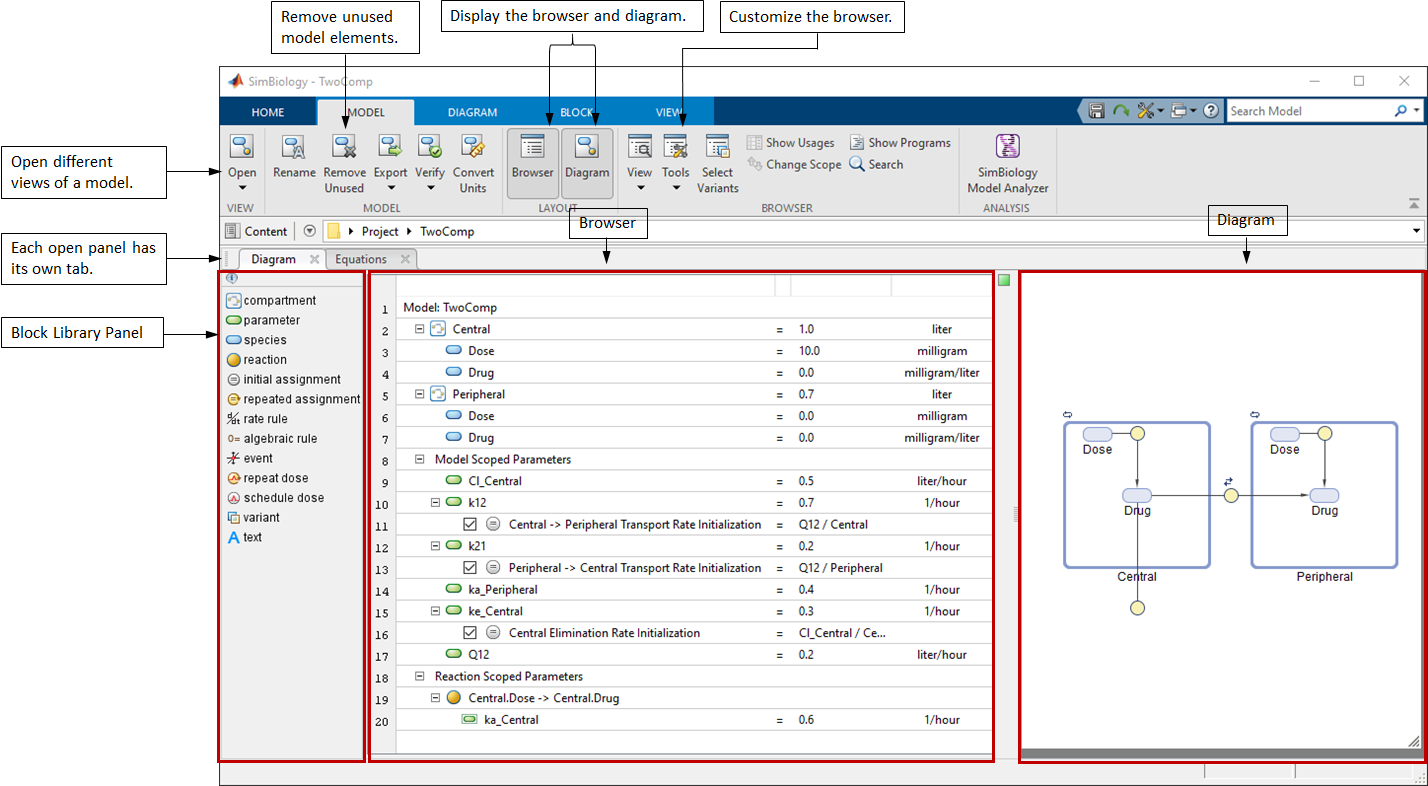Remove unused model elements

(x=344, y=163)
